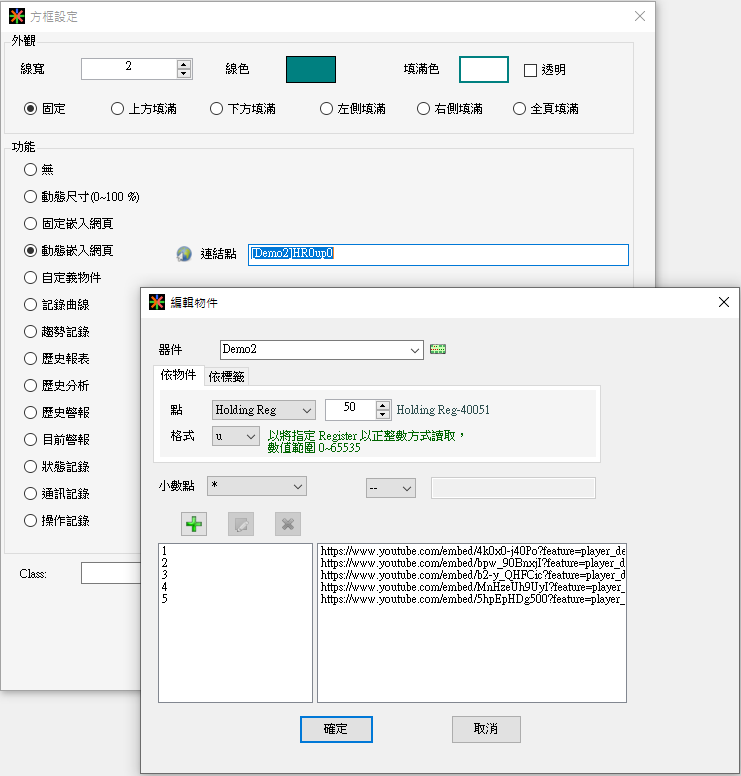Open the teal 線色 color swatch
This screenshot has width=741, height=776.
(311, 69)
